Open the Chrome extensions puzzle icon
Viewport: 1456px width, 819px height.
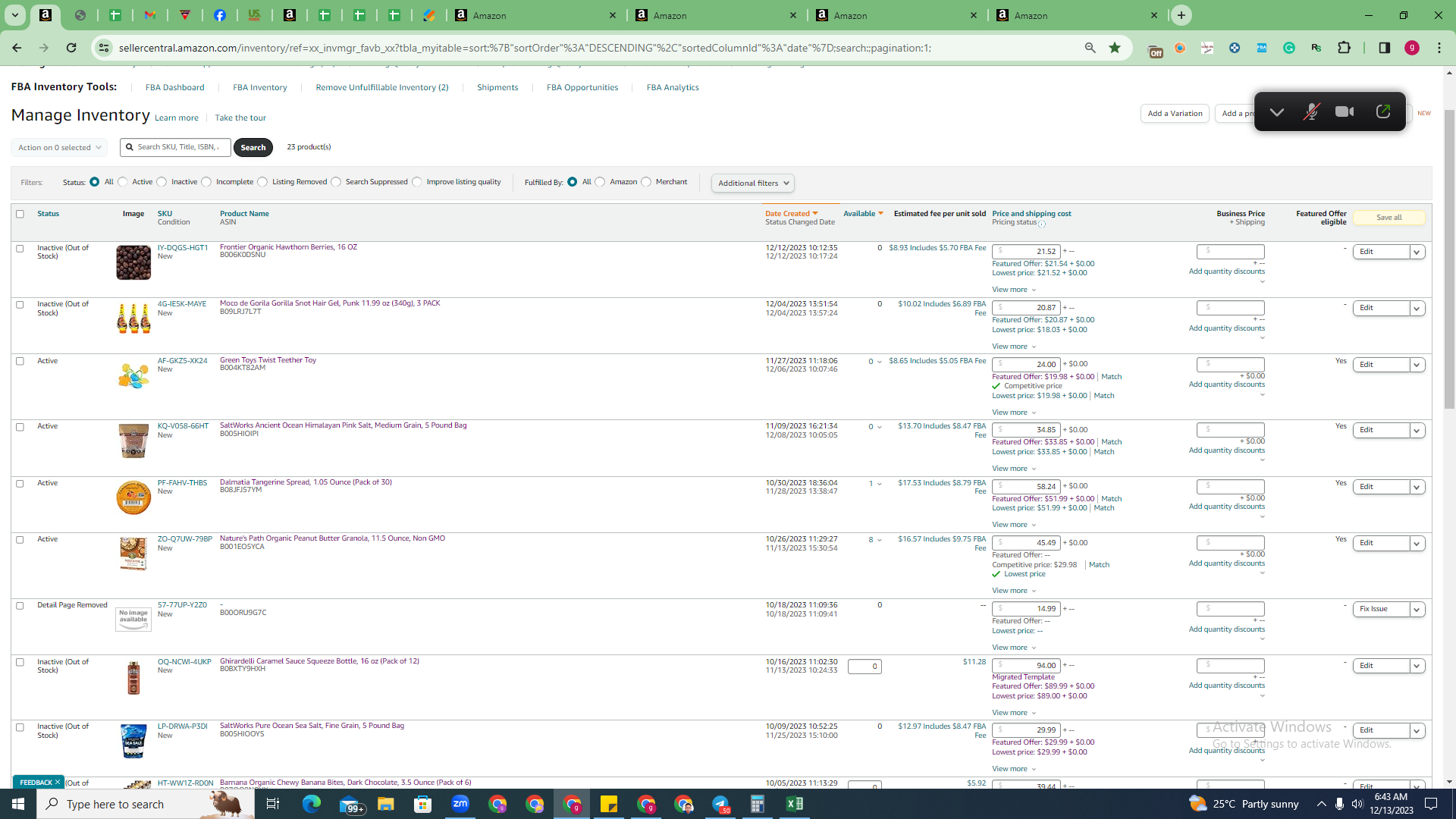click(x=1344, y=48)
